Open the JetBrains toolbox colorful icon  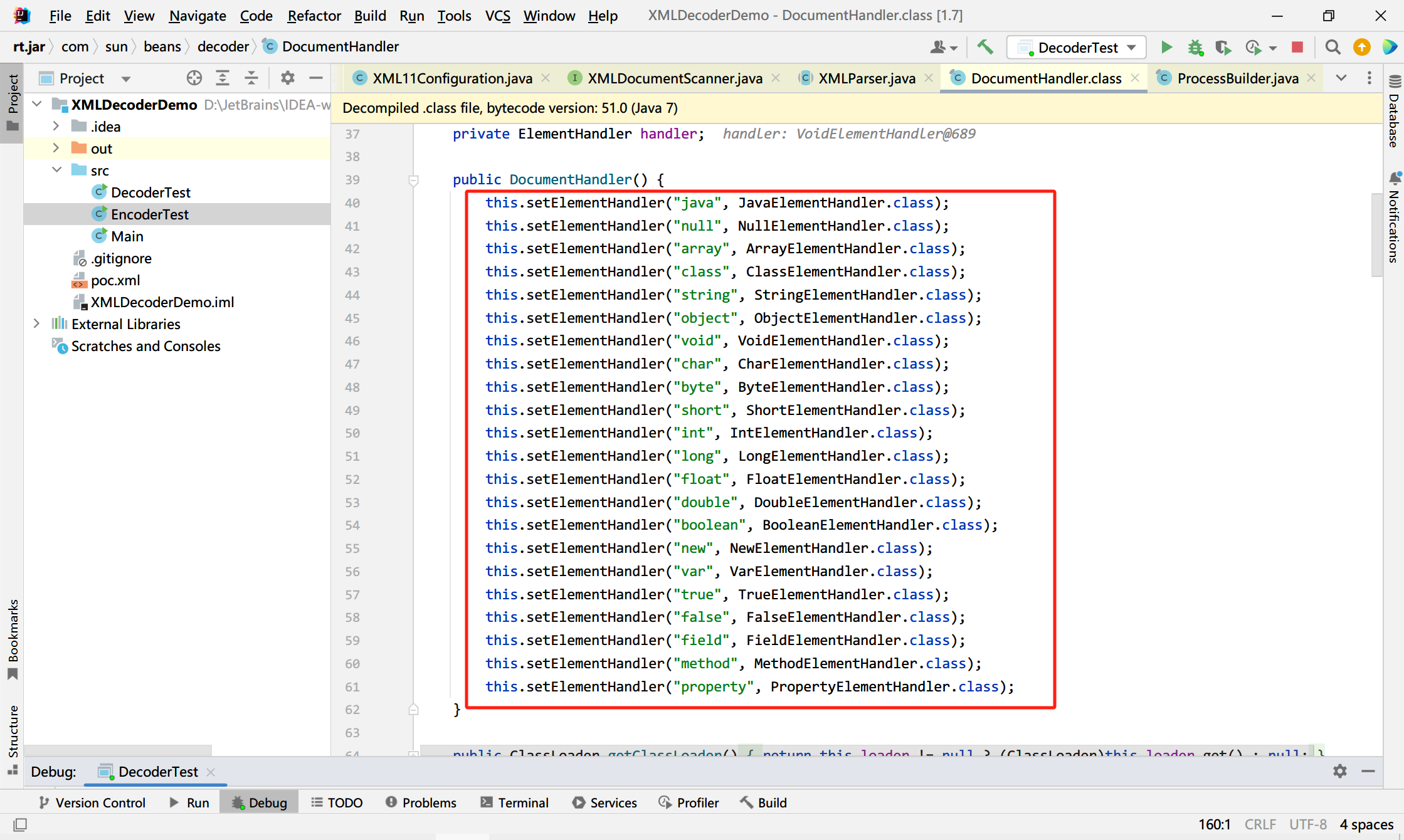coord(1389,47)
